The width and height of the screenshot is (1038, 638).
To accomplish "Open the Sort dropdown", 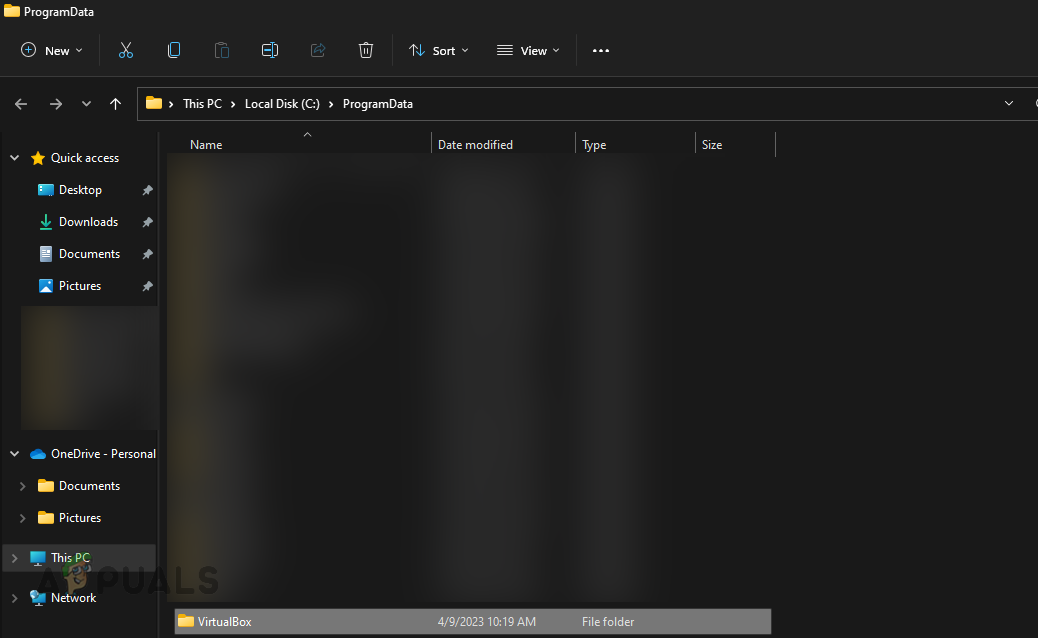I will [438, 50].
